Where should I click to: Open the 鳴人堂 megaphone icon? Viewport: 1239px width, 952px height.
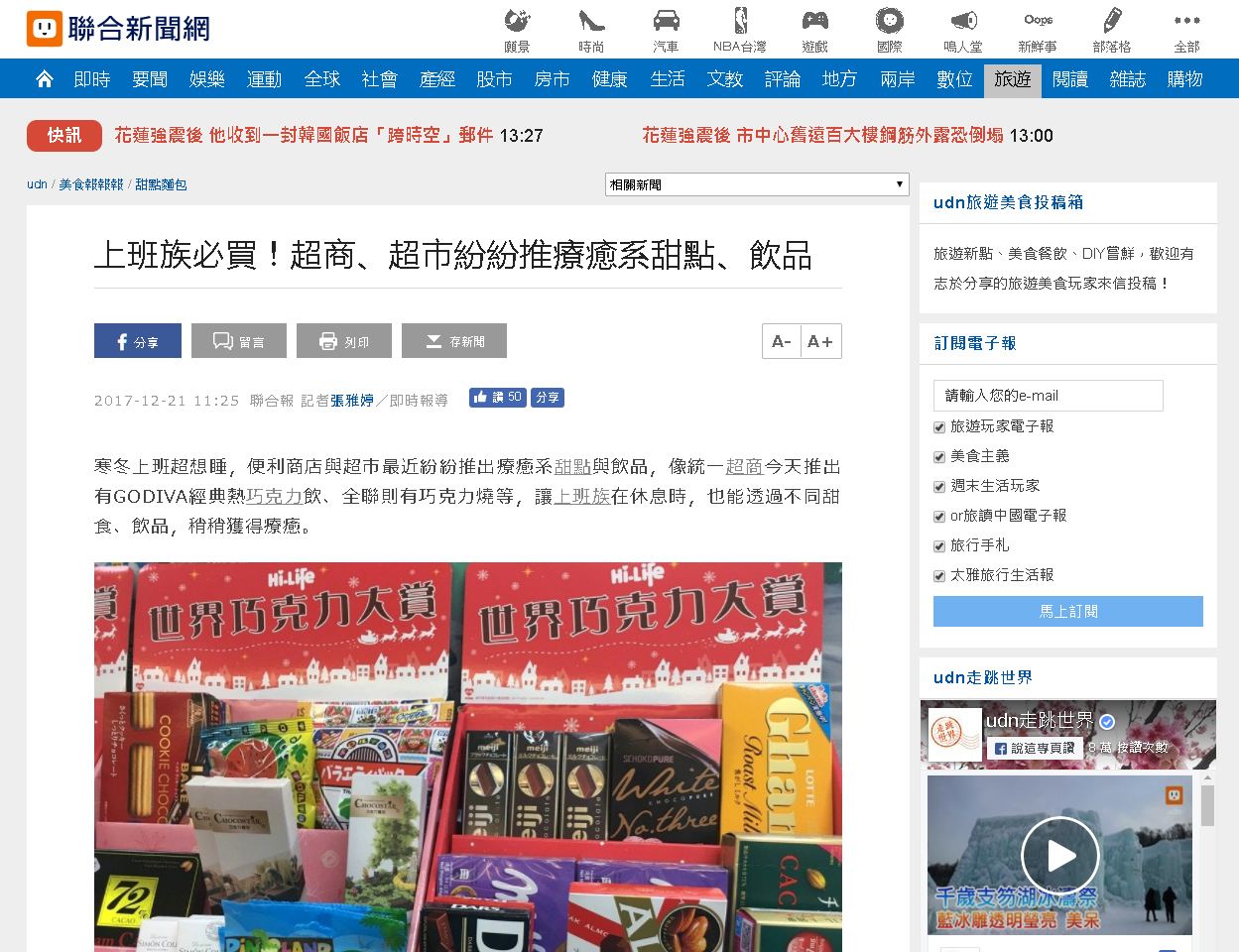(963, 30)
